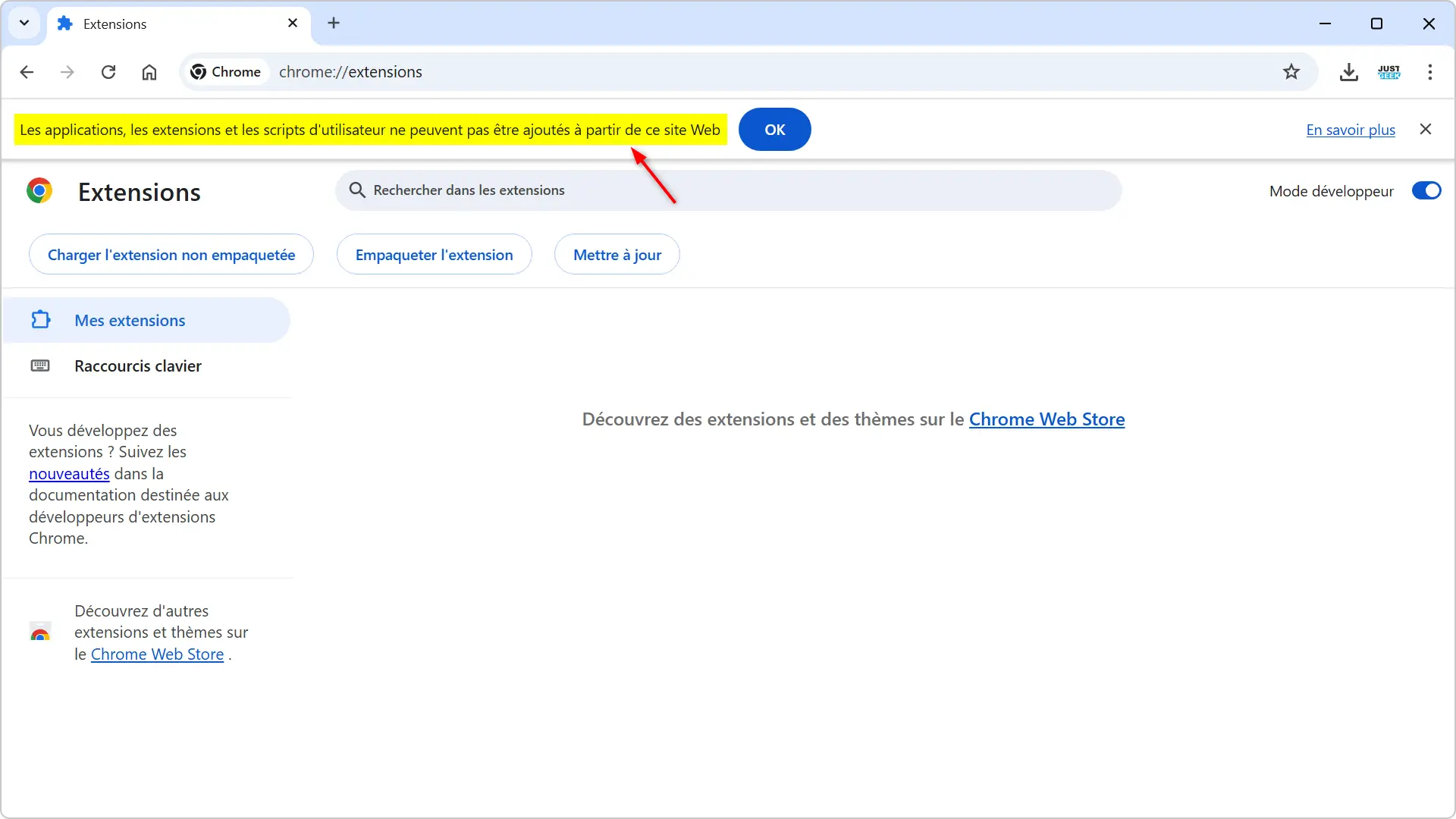1456x819 pixels.
Task: Click the Extensions tab puzzle favicon
Action: coord(65,24)
